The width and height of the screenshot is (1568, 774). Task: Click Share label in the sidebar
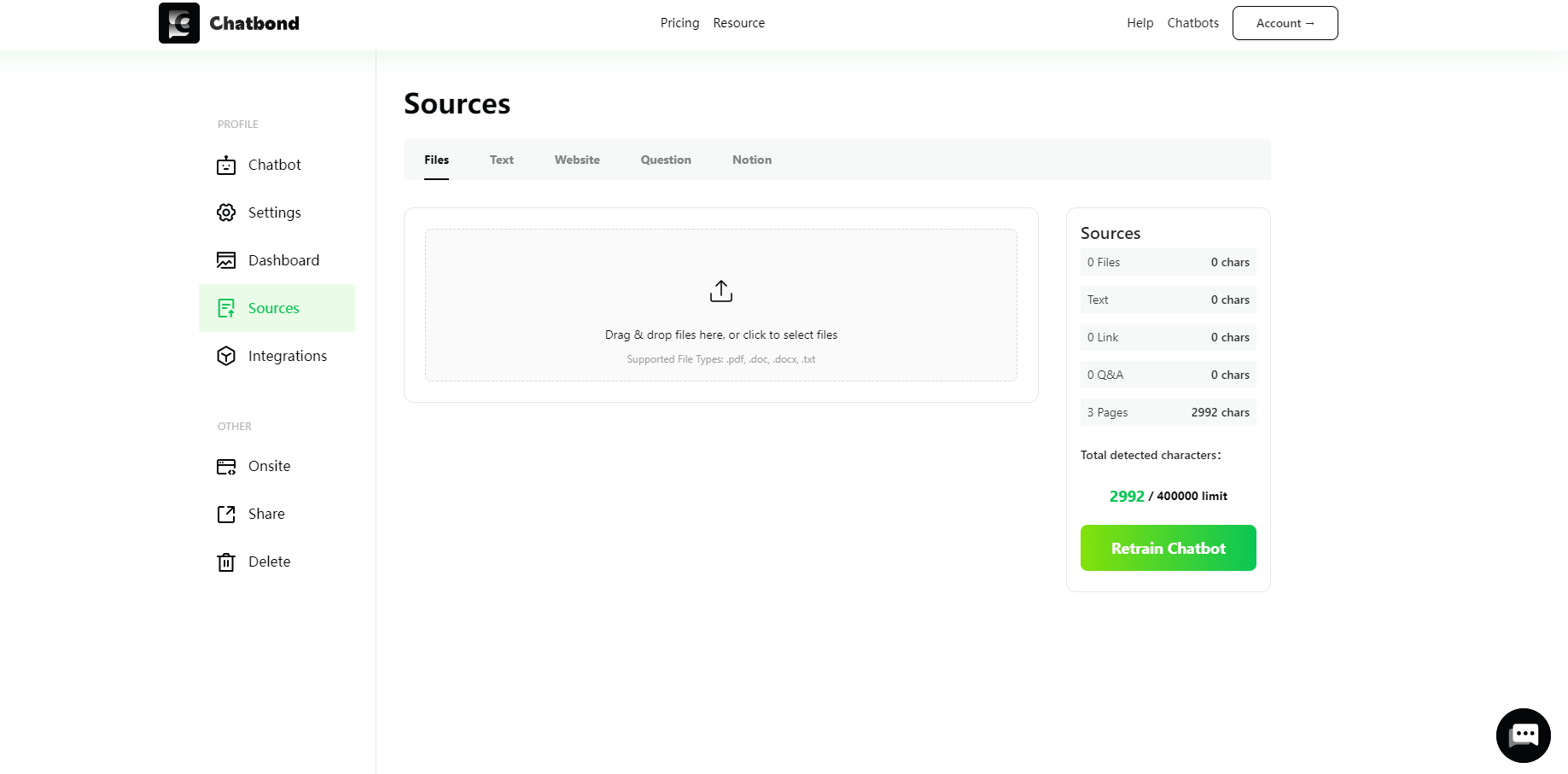point(266,514)
